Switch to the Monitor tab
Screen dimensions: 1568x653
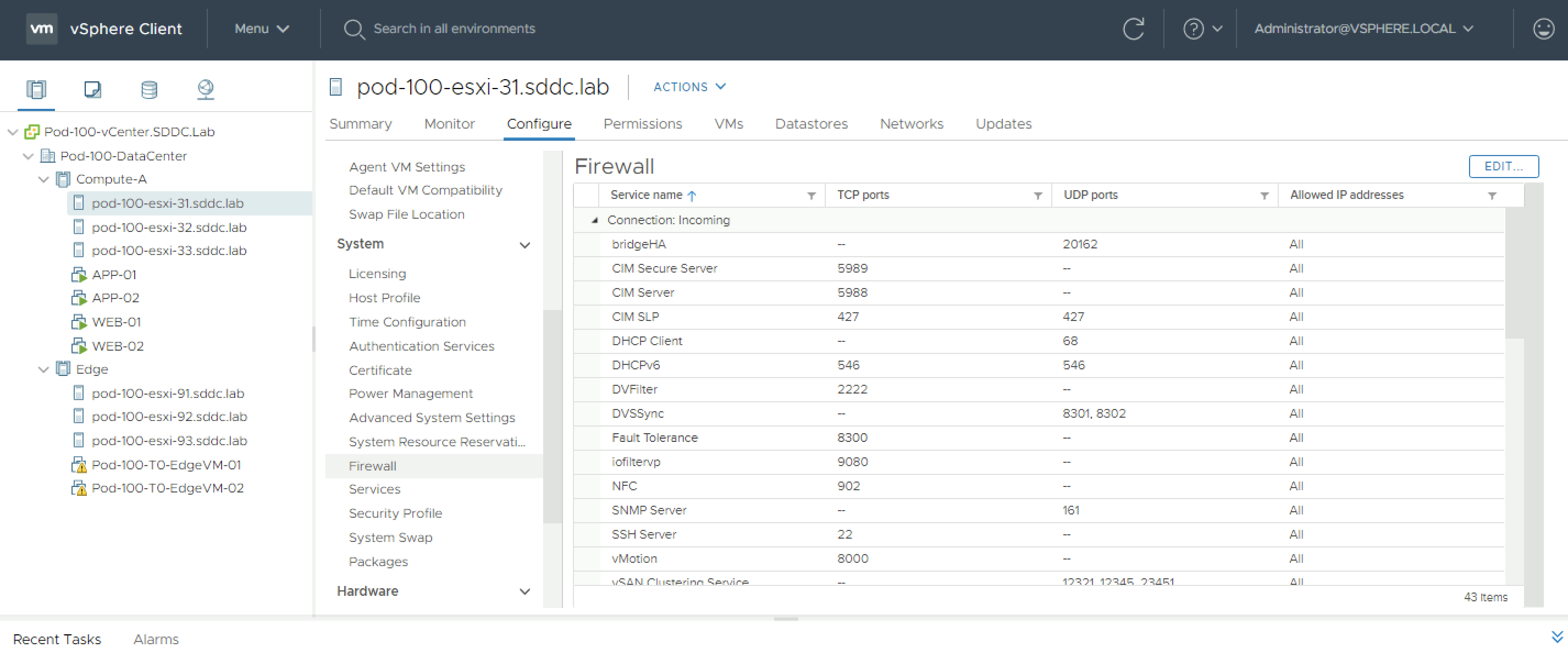click(449, 124)
